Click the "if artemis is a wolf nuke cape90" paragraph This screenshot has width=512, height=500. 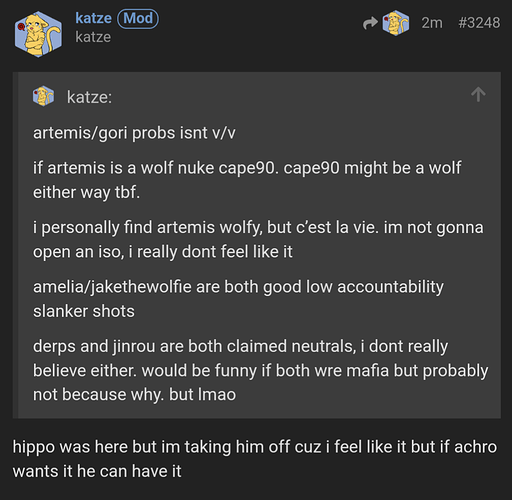(247, 180)
